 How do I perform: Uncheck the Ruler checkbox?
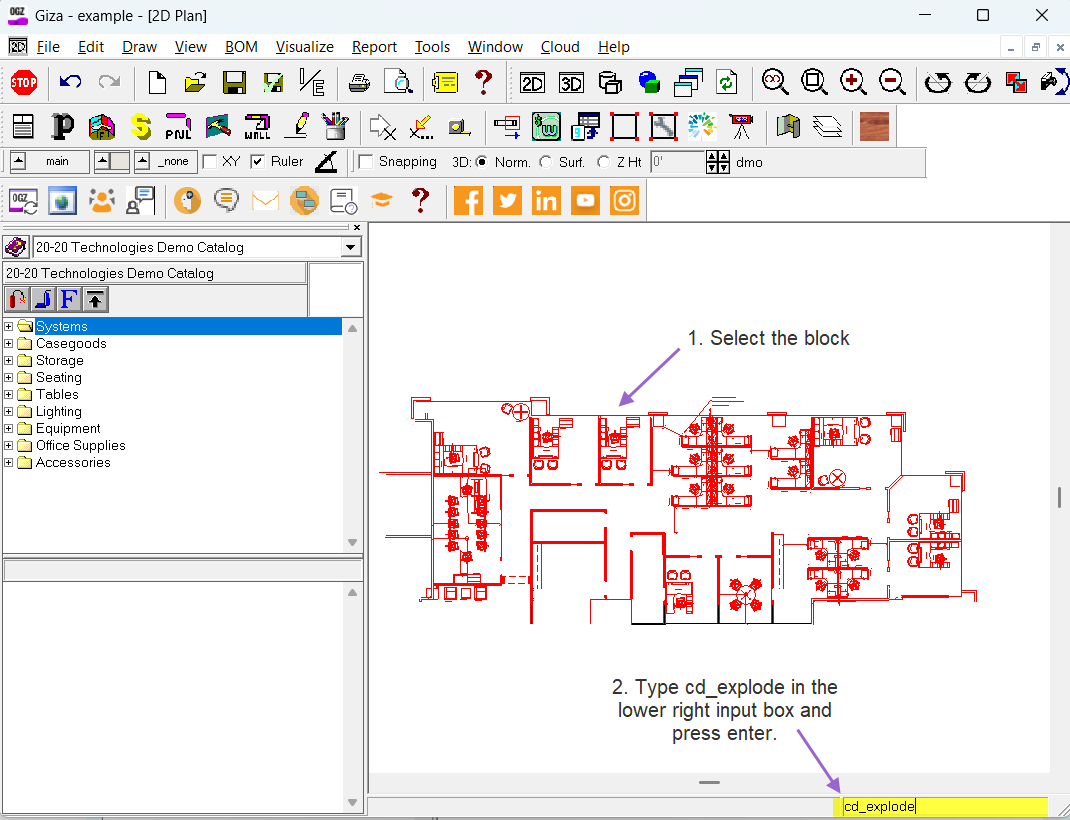[257, 162]
